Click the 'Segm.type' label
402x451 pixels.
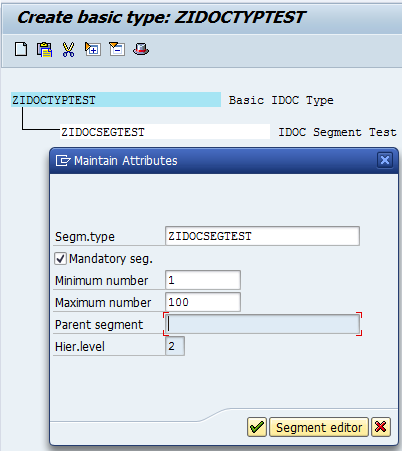click(x=85, y=237)
